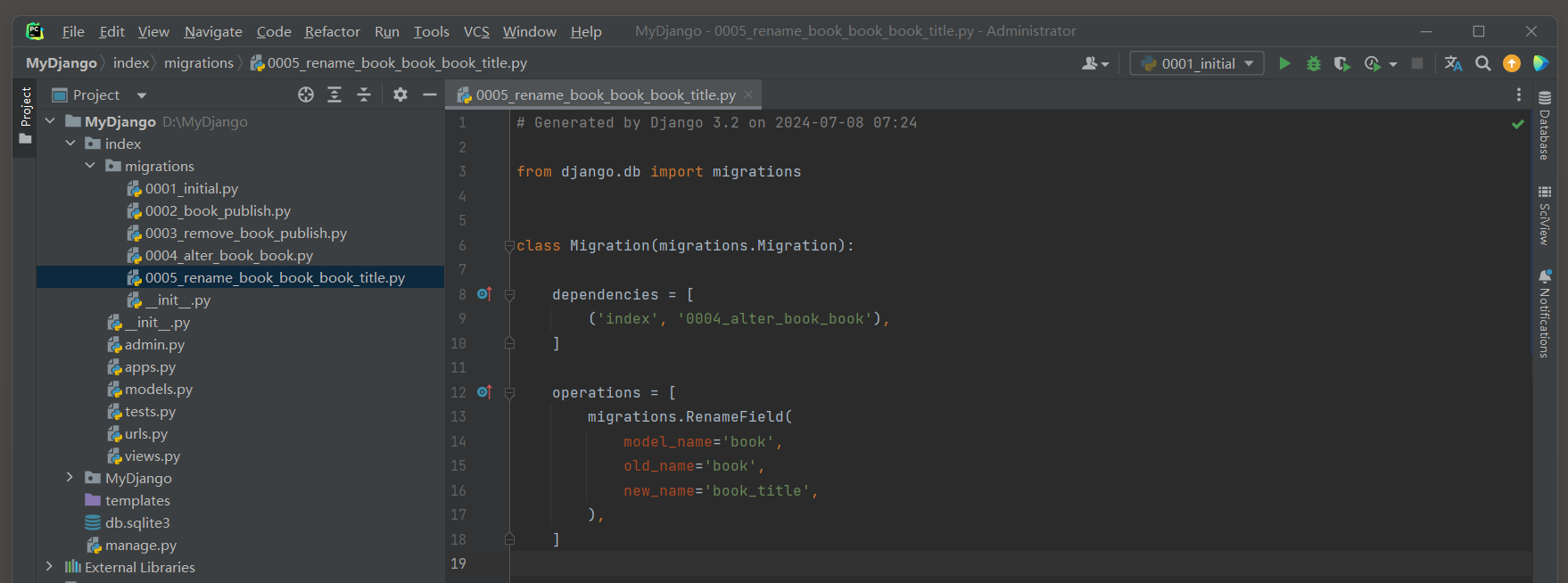Open the run configuration dropdown 0001_initial
The width and height of the screenshot is (1568, 583).
pyautogui.click(x=1197, y=63)
